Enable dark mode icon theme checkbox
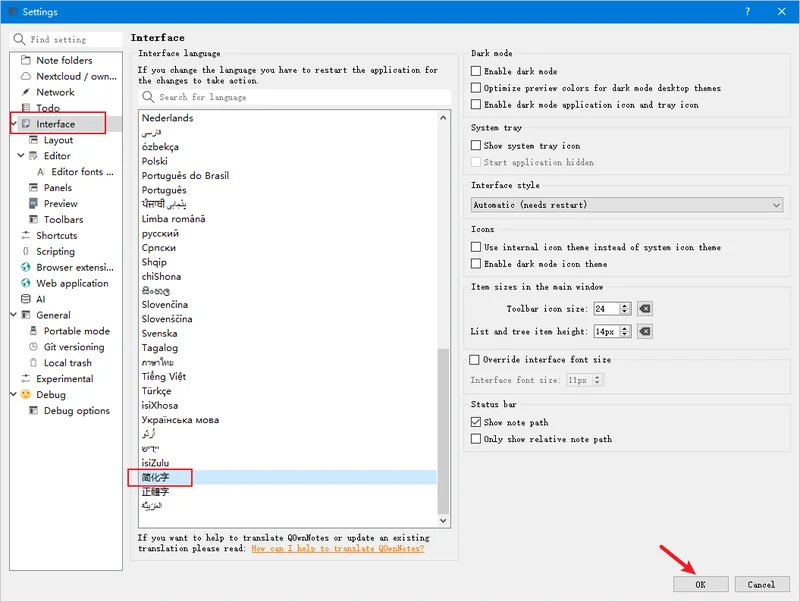This screenshot has height=602, width=800. point(476,264)
